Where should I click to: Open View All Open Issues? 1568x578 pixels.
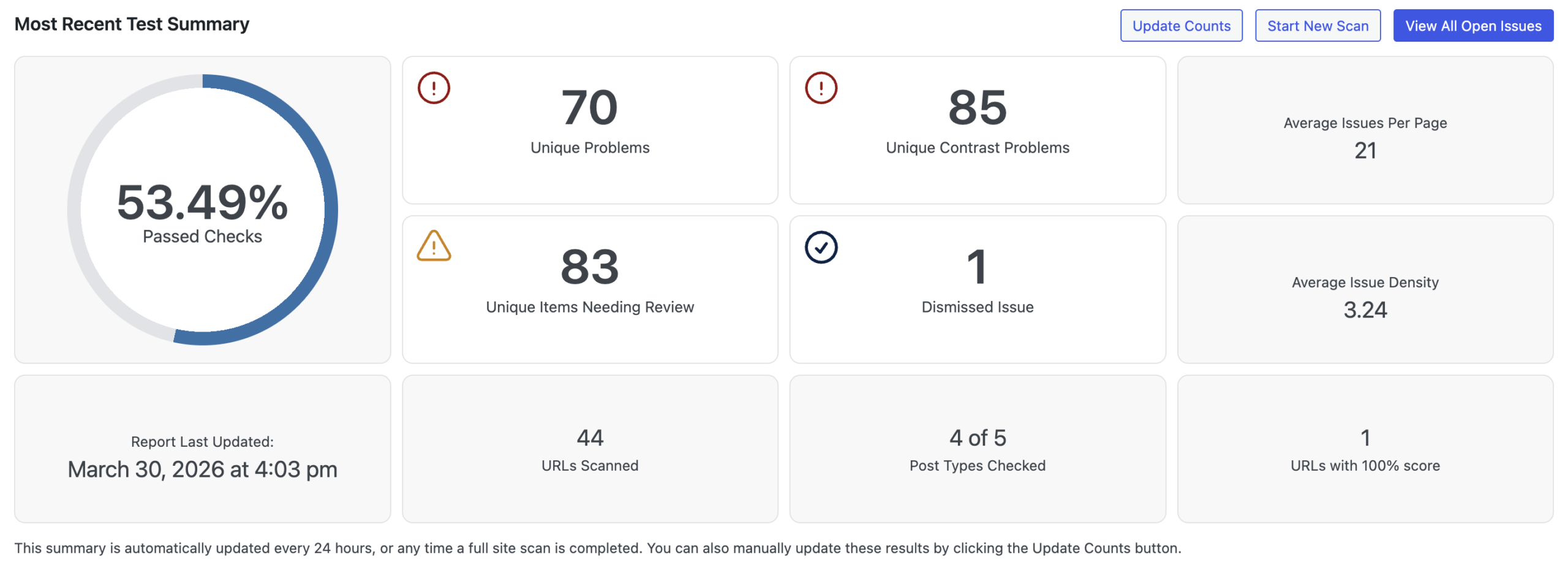tap(1472, 26)
